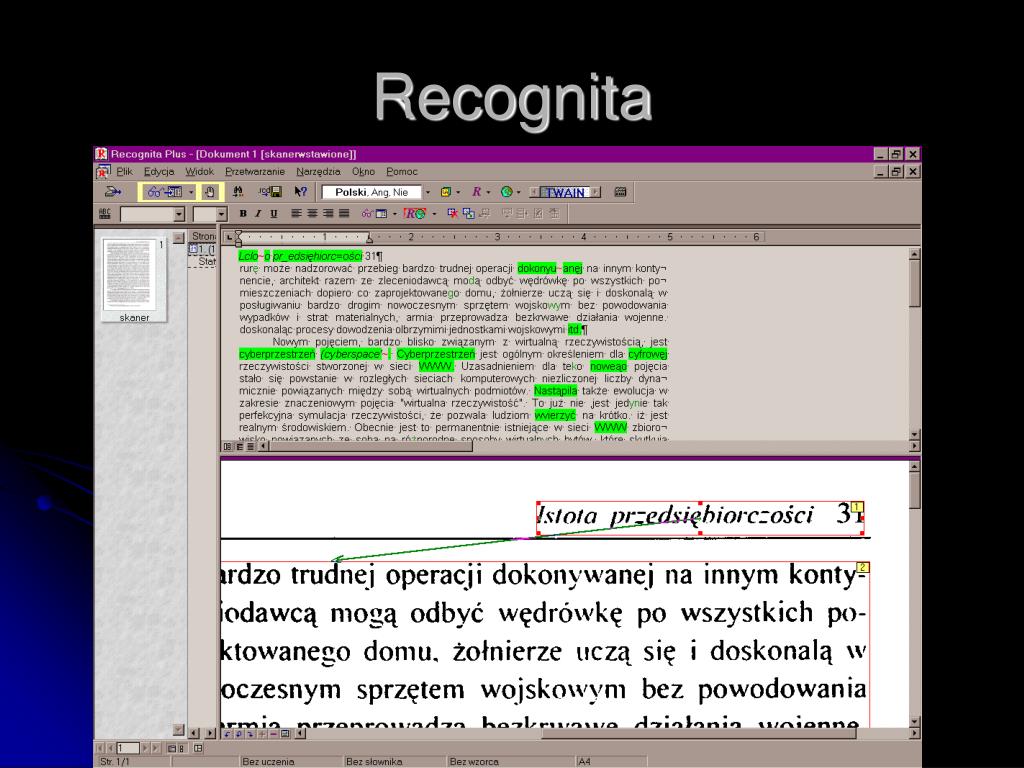The height and width of the screenshot is (768, 1024).
Task: Click the yellow zone number 1 tag
Action: click(857, 507)
